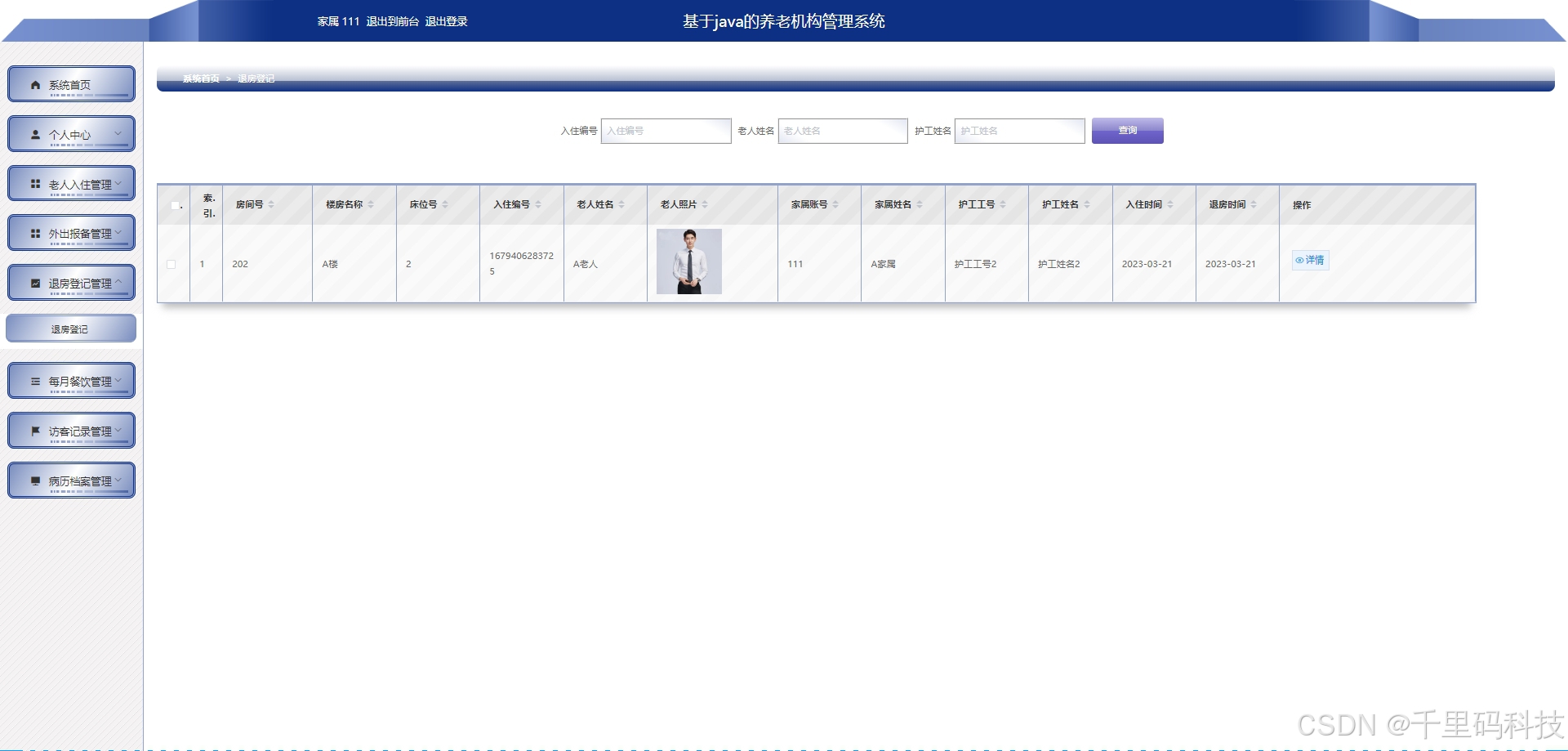Focus the 老人姓名 search field
1568x751 pixels.
tap(843, 131)
